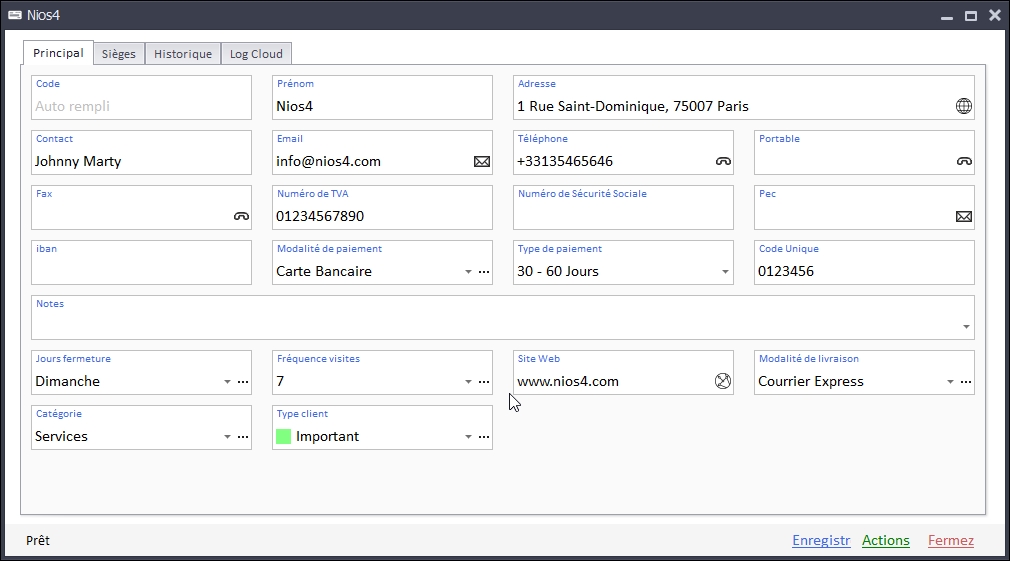Click the envelope icon in Pec field
Viewport: 1010px width, 561px height.
(964, 216)
